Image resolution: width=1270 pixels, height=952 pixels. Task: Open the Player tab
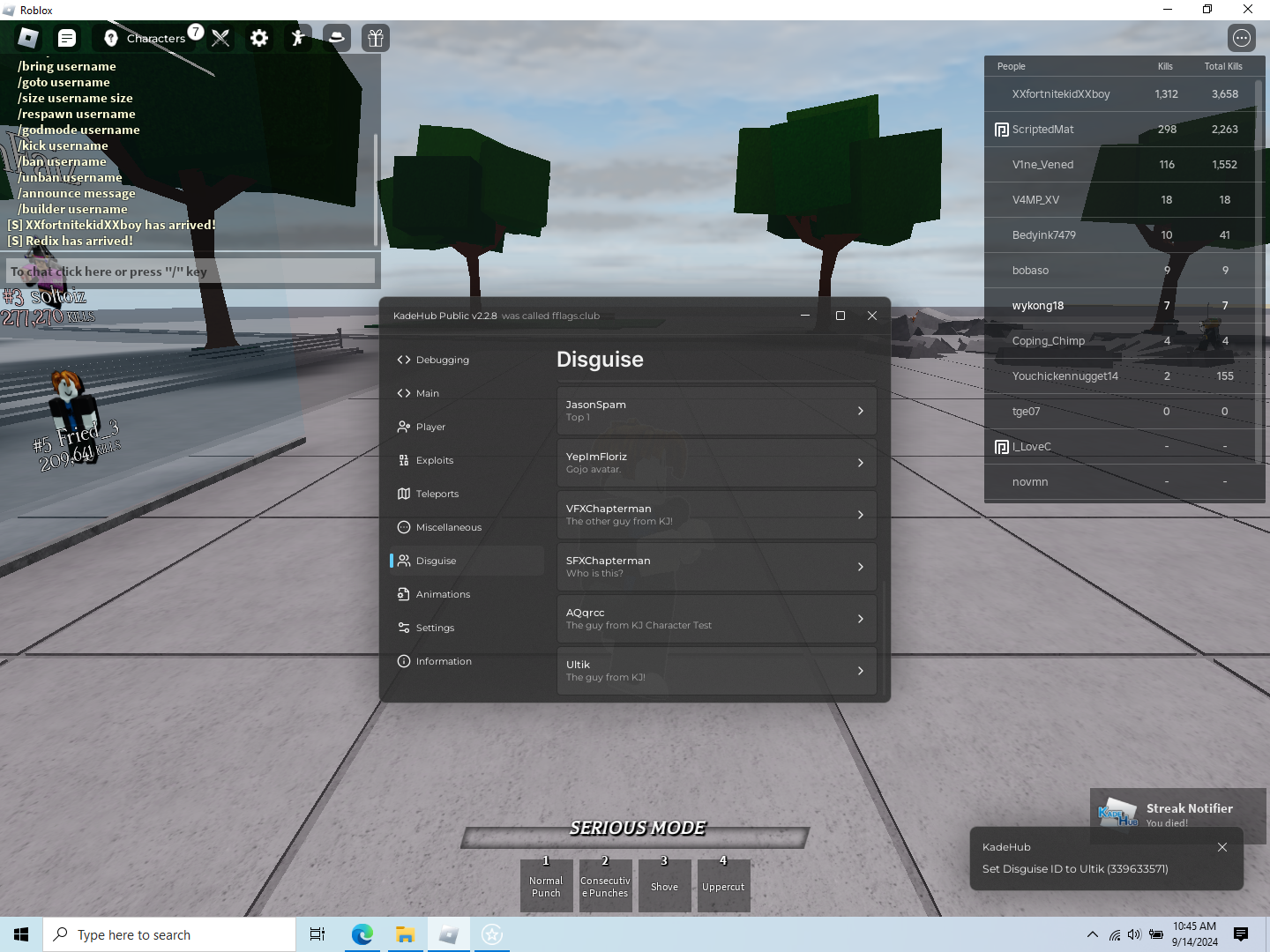(467, 427)
